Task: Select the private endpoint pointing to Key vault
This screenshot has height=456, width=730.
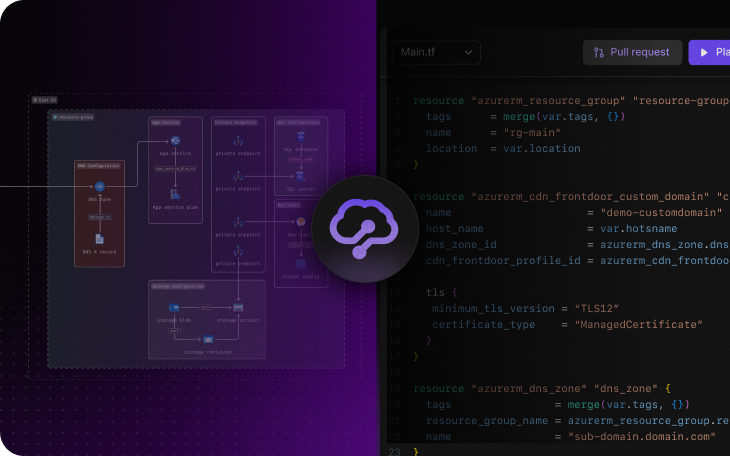Action: pos(238,222)
